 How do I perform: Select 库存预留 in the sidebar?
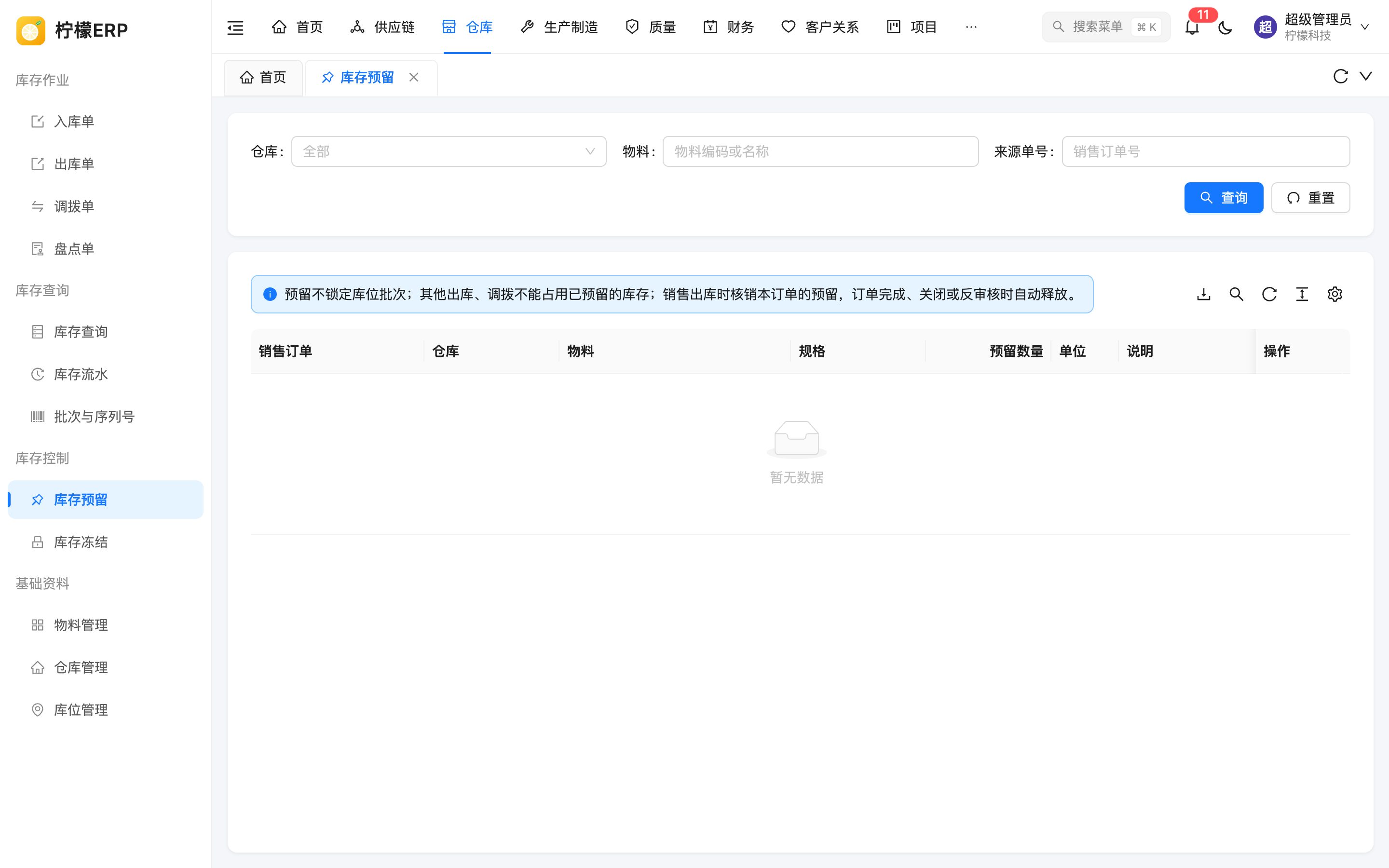106,500
